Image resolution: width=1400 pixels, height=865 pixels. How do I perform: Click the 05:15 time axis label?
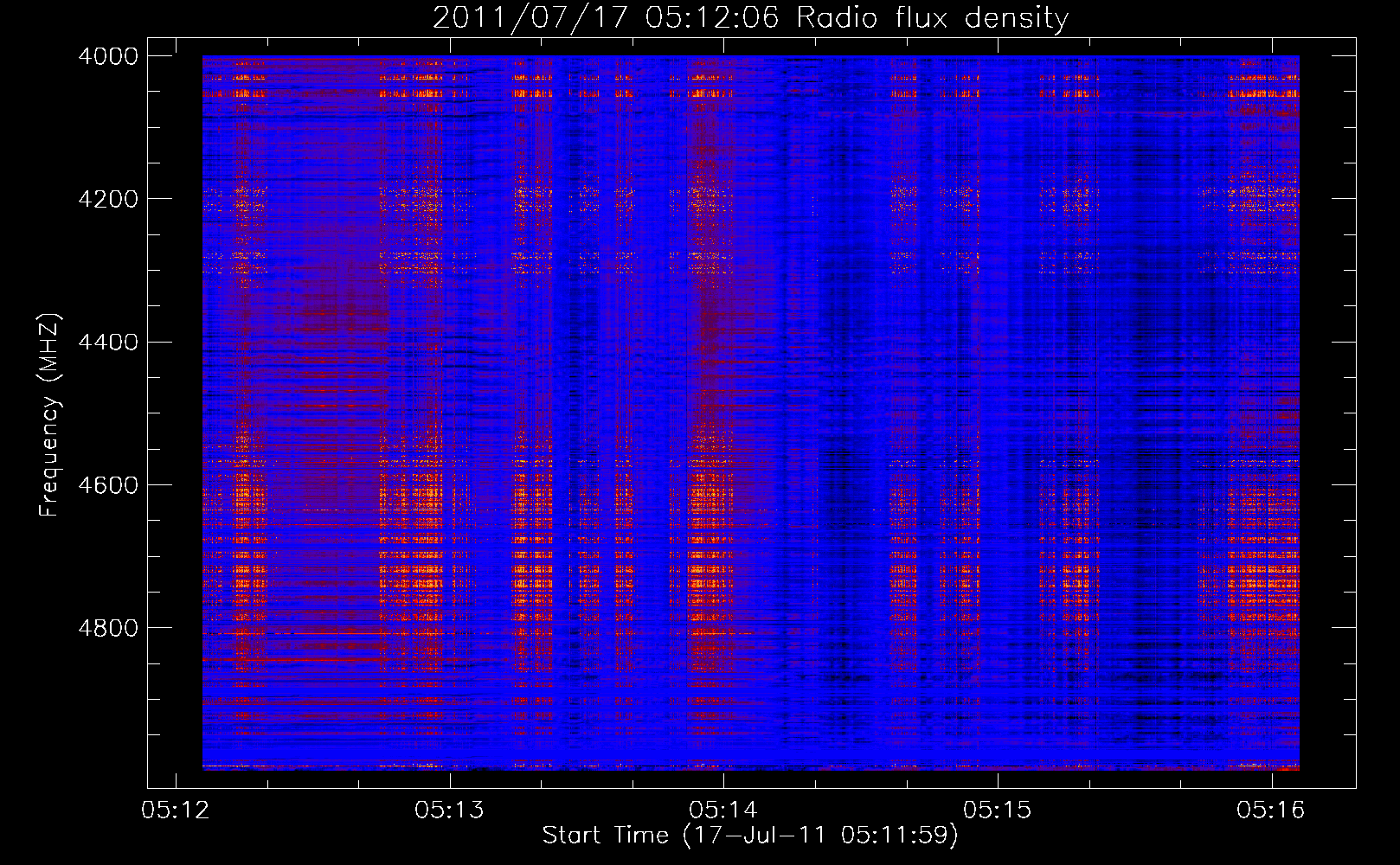[998, 811]
